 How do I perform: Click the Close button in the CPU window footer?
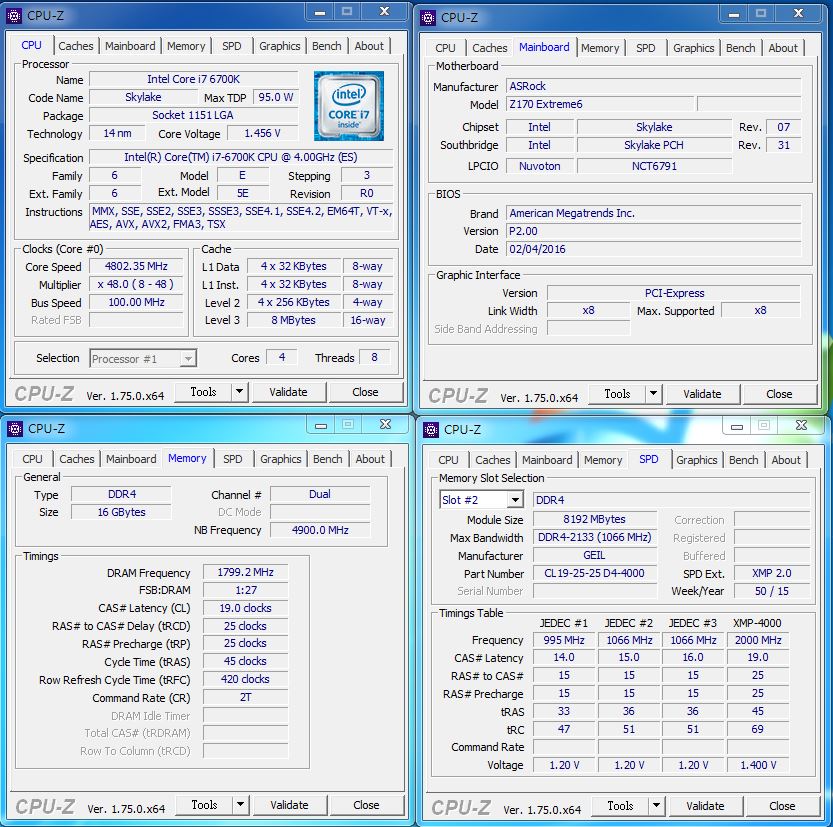pos(366,392)
